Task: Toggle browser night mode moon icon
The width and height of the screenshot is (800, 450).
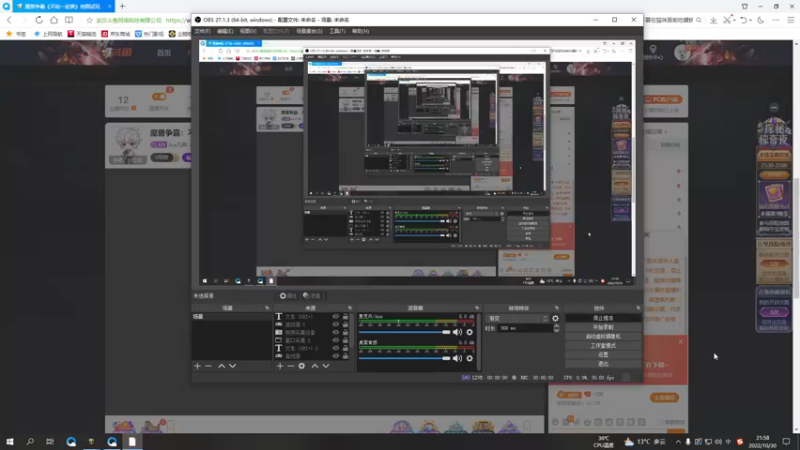Action: point(761,20)
